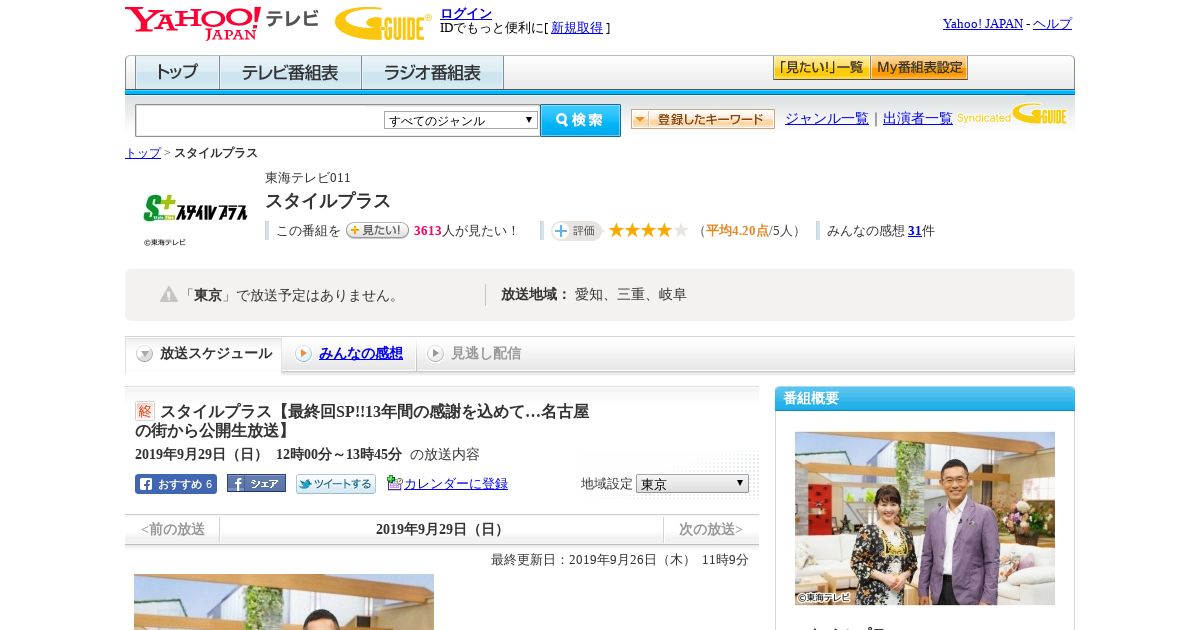Click the スタイルプラス program logo
1200x630 pixels.
click(x=195, y=209)
